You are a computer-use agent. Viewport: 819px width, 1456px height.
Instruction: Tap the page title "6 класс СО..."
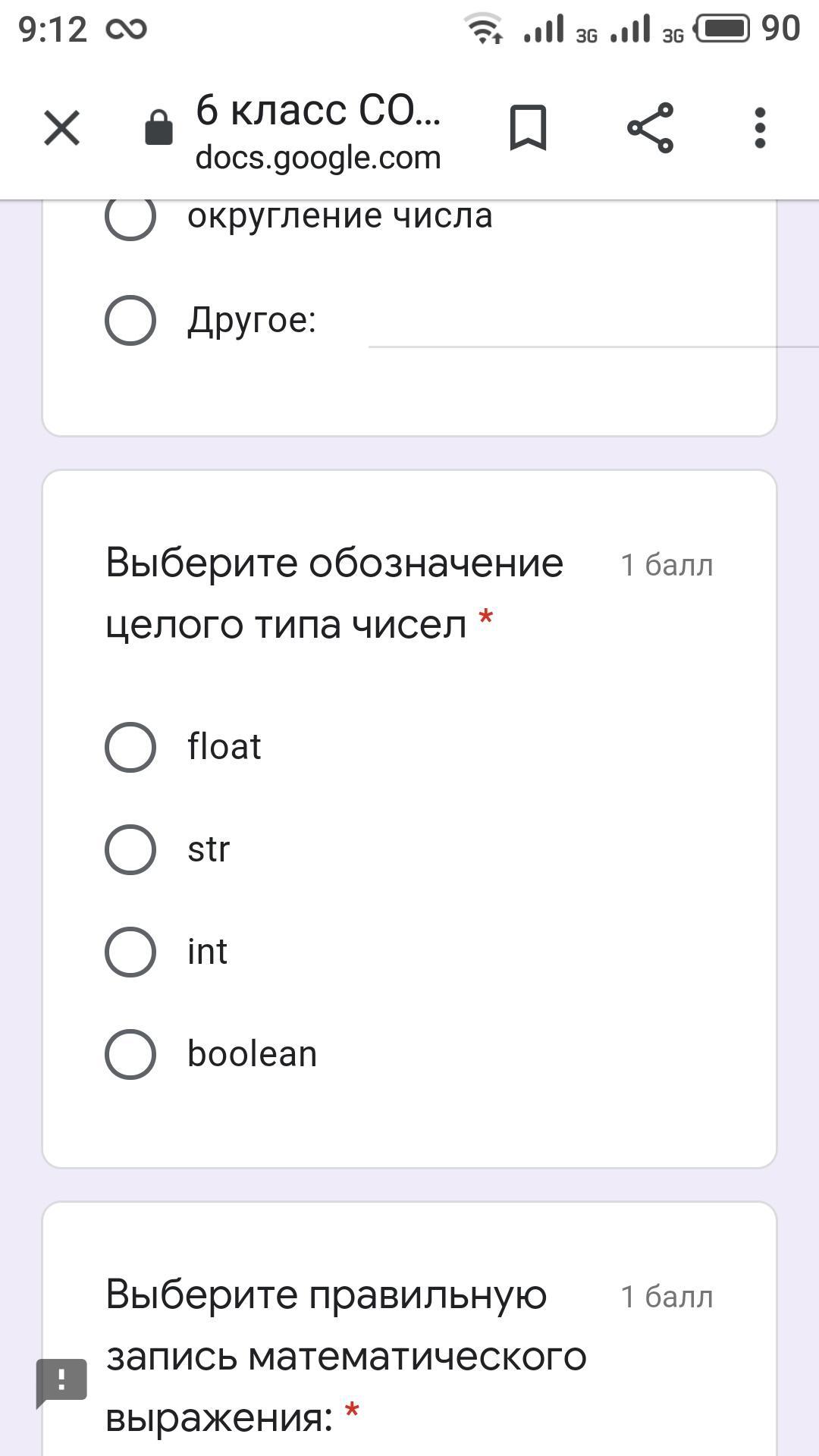(318, 110)
